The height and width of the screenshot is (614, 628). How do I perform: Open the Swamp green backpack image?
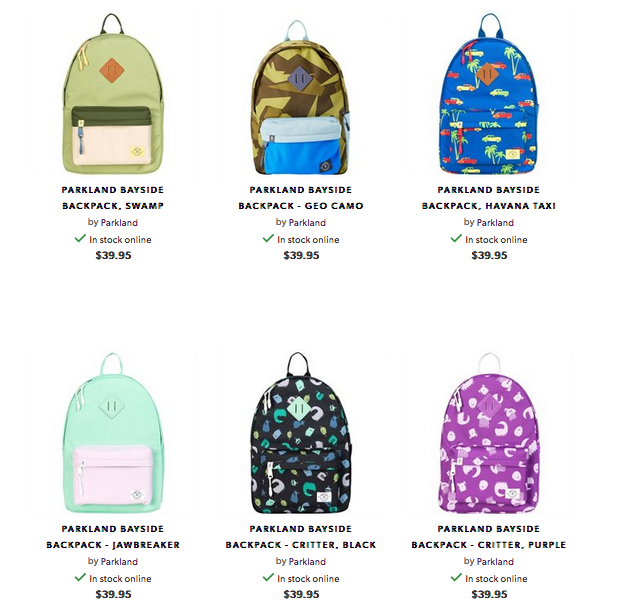(x=113, y=94)
